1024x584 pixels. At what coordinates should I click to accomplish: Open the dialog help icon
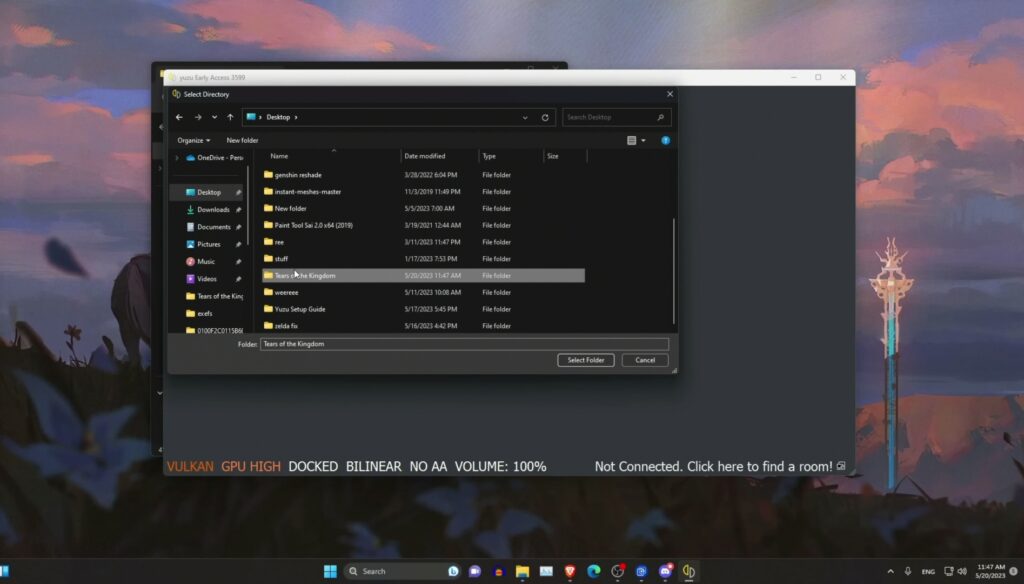[x=665, y=140]
